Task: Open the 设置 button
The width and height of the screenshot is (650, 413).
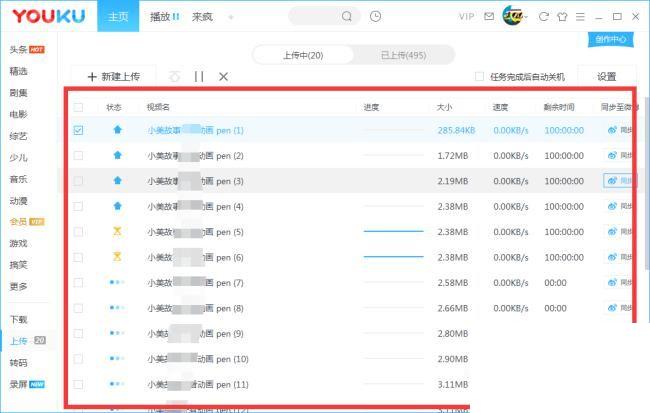Action: coord(606,76)
